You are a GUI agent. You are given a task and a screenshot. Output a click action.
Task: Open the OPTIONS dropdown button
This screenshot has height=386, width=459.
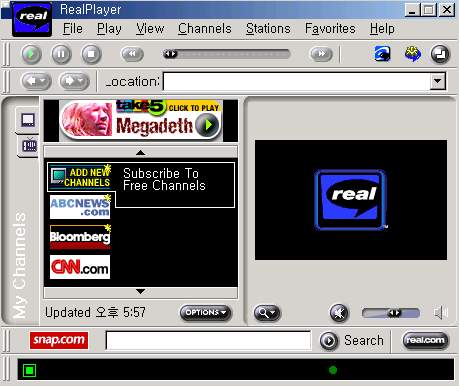pyautogui.click(x=206, y=313)
